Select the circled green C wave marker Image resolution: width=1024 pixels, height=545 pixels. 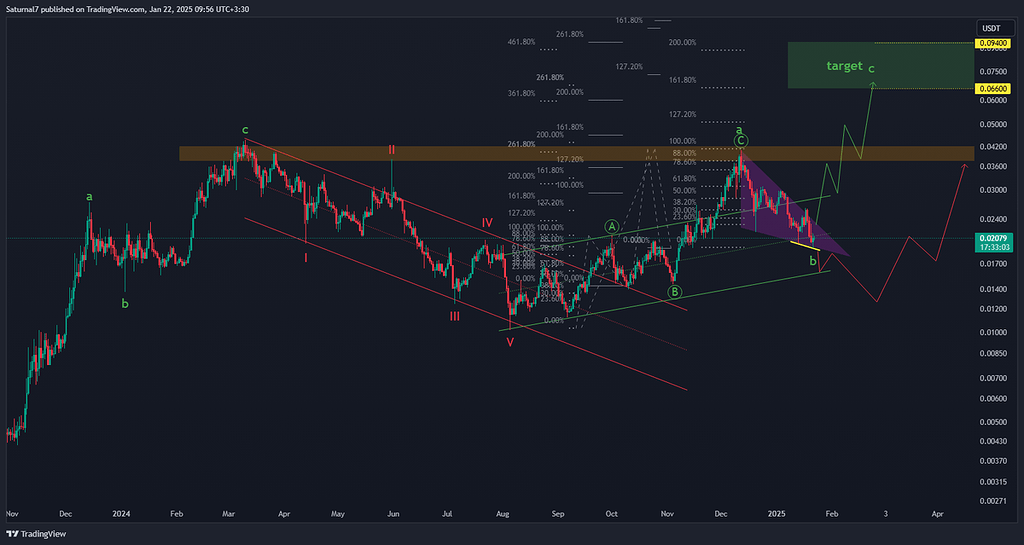pos(741,141)
